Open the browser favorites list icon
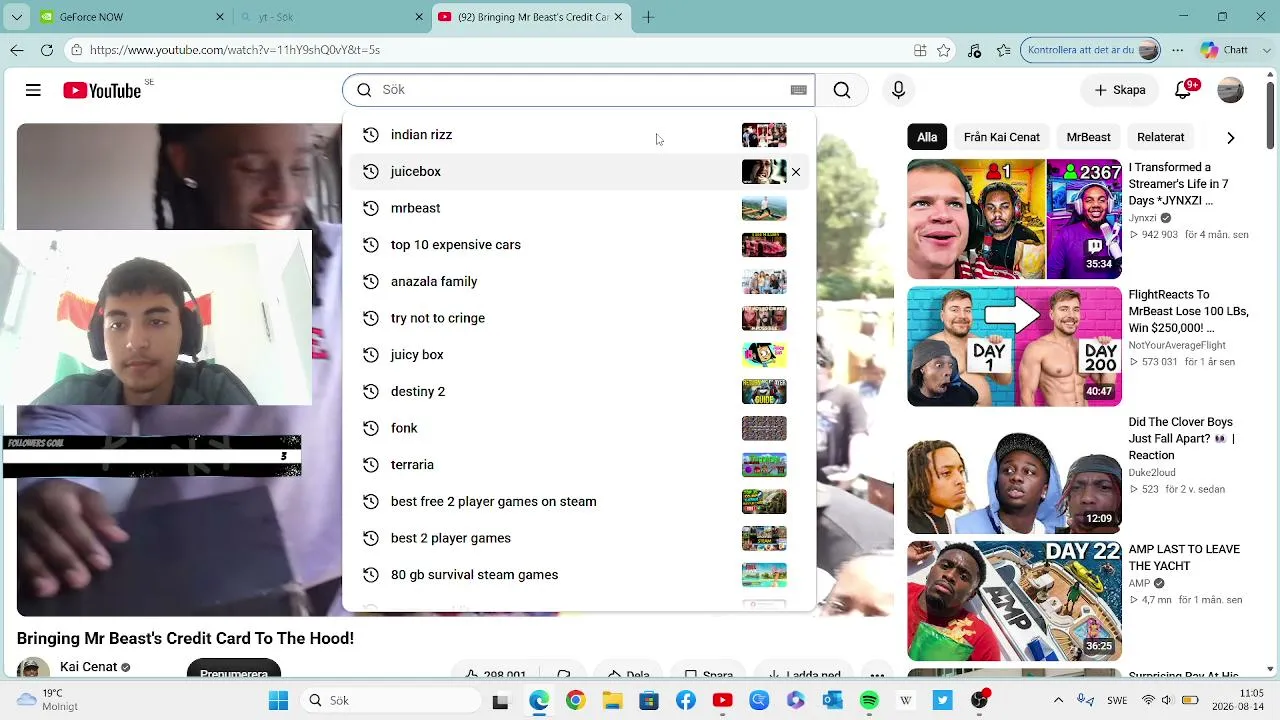The height and width of the screenshot is (720, 1280). pos(1004,50)
